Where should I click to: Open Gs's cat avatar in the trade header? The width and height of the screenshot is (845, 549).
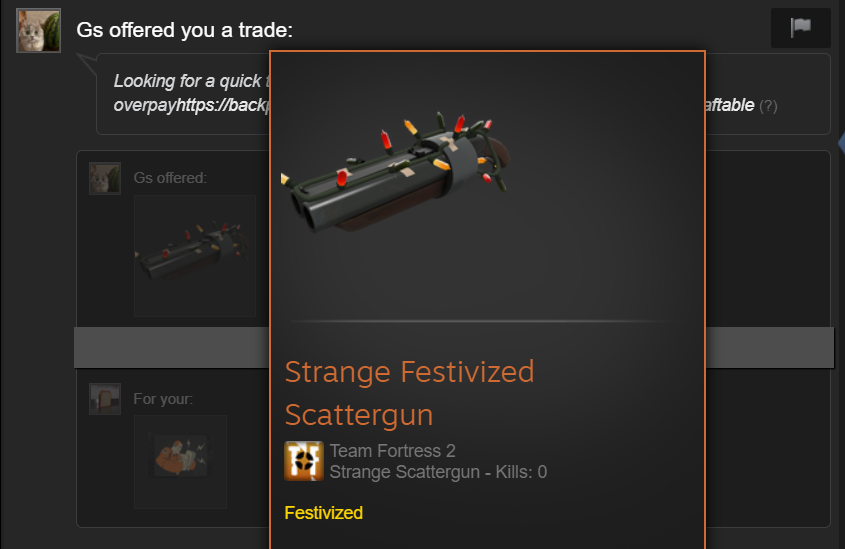coord(38,31)
